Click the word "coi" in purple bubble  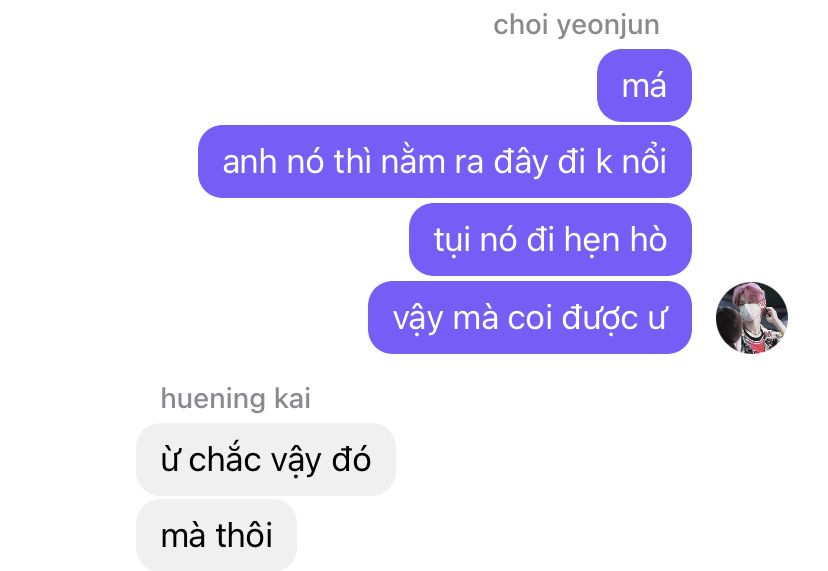coord(530,319)
